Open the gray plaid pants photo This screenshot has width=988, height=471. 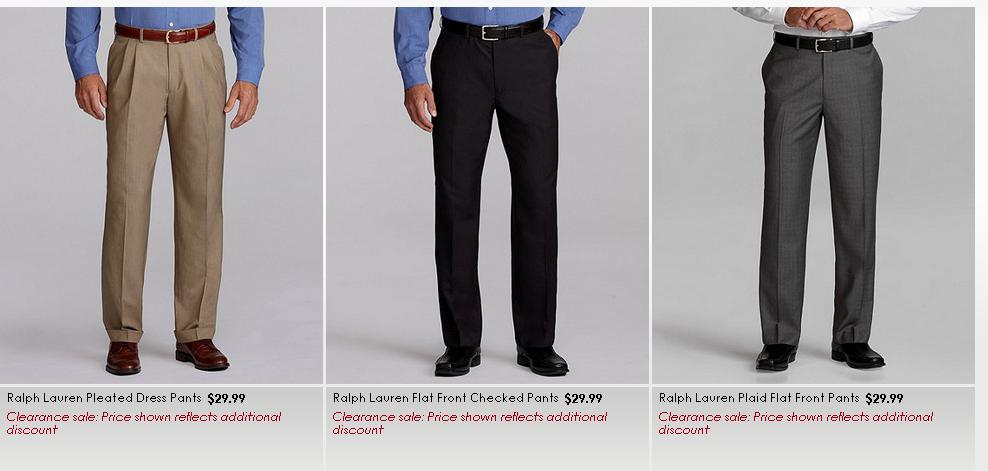coord(813,195)
